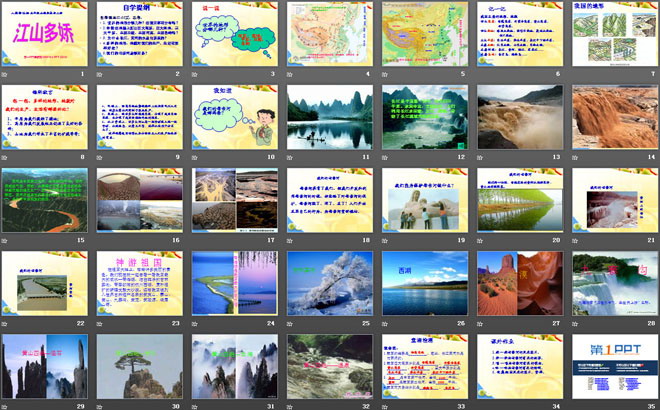The image size is (660, 410).
Task: Click the star icon below slide 12
Action: tap(385, 157)
